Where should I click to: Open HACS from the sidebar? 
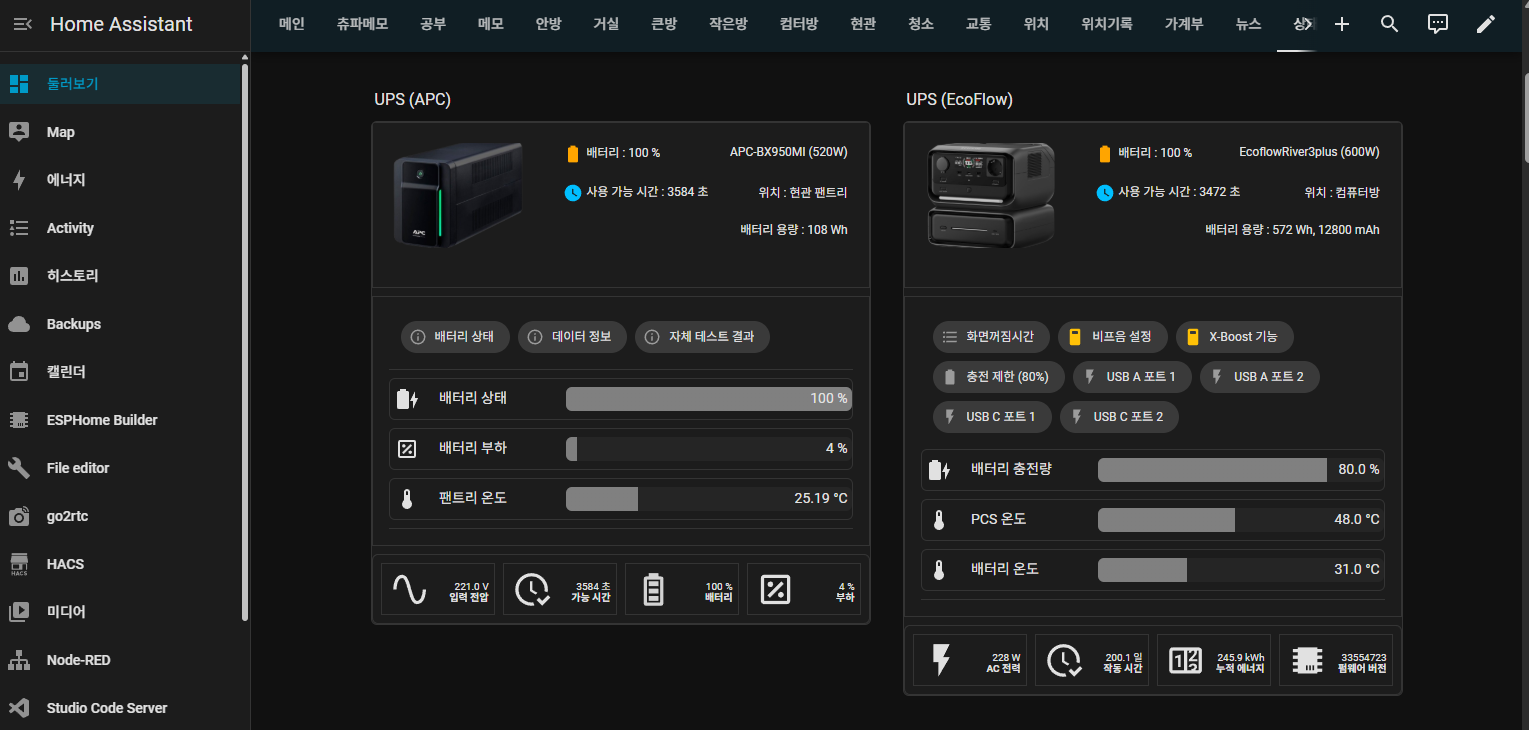[x=65, y=564]
